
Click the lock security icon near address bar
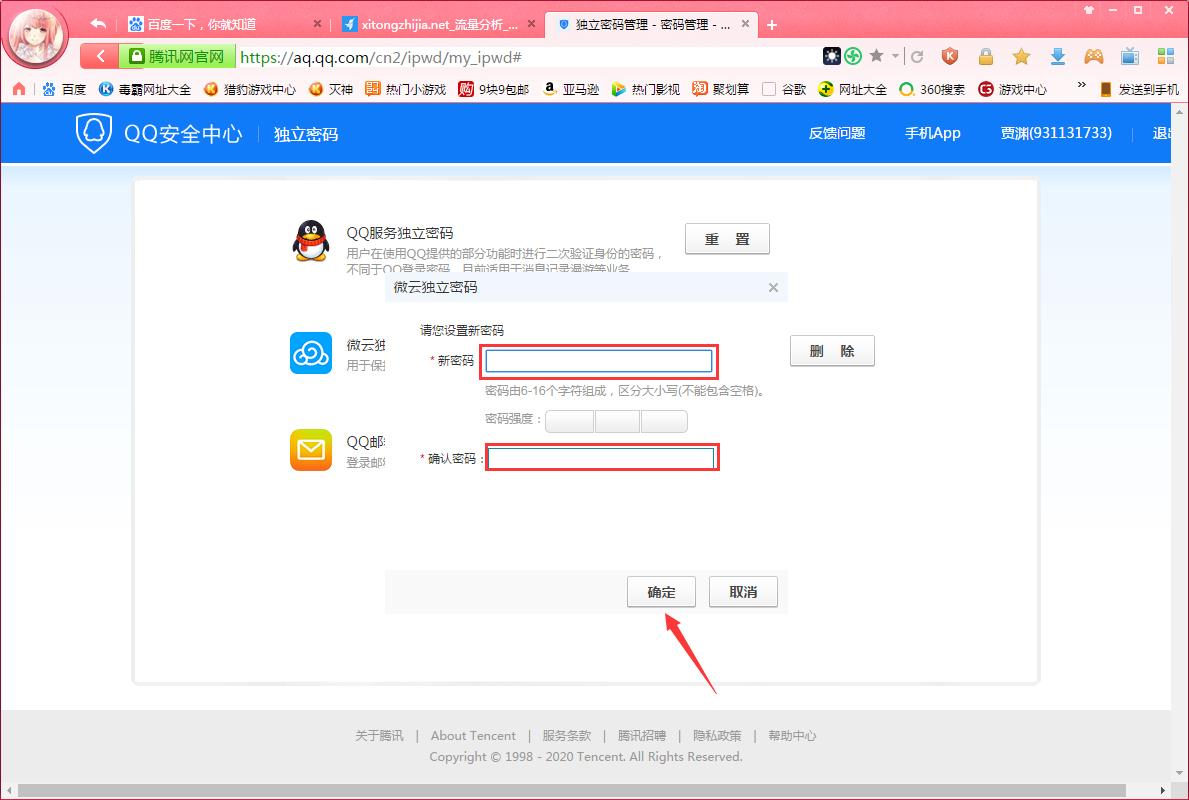pos(986,57)
